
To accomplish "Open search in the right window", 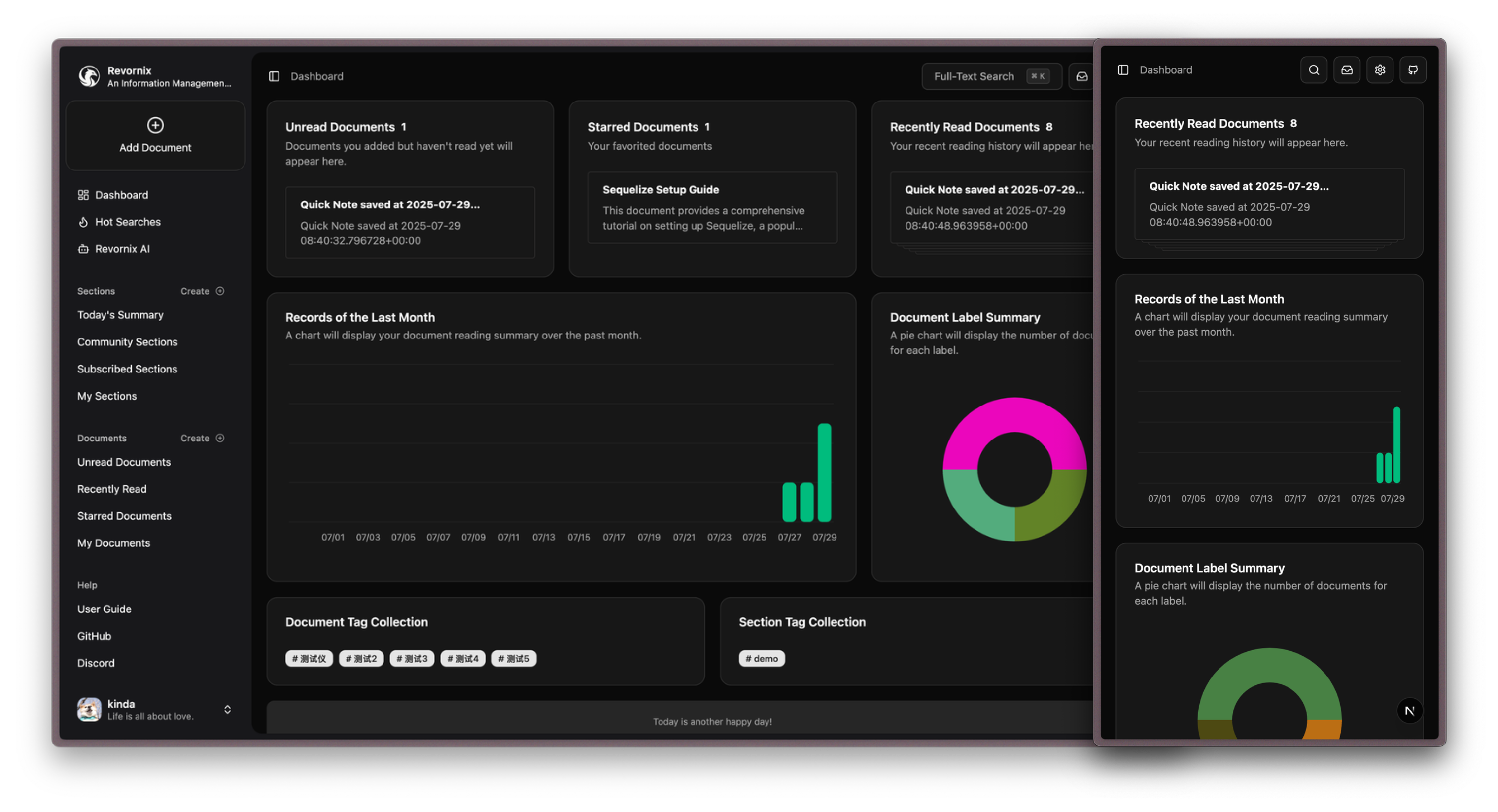I will pos(1313,70).
